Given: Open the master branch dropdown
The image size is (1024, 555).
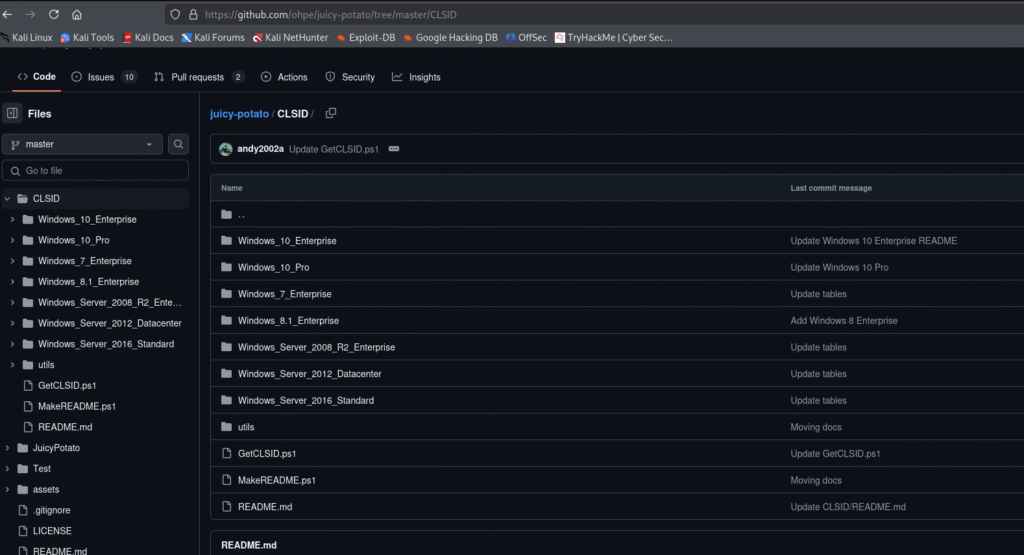Looking at the screenshot, I should (x=82, y=144).
